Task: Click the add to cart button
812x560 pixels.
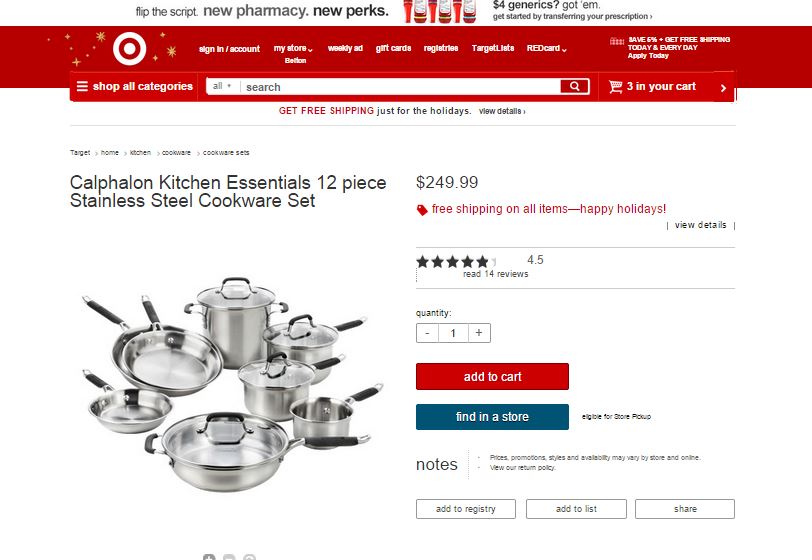Action: (492, 377)
